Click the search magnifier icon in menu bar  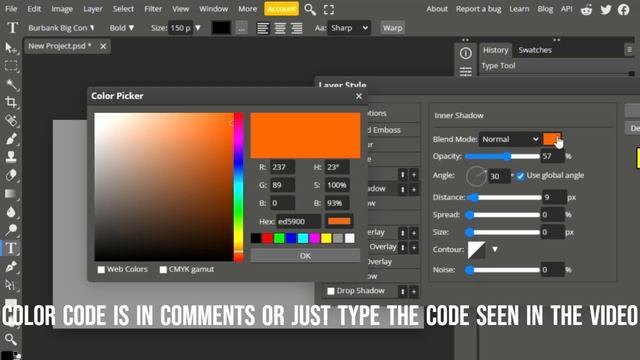pos(310,9)
